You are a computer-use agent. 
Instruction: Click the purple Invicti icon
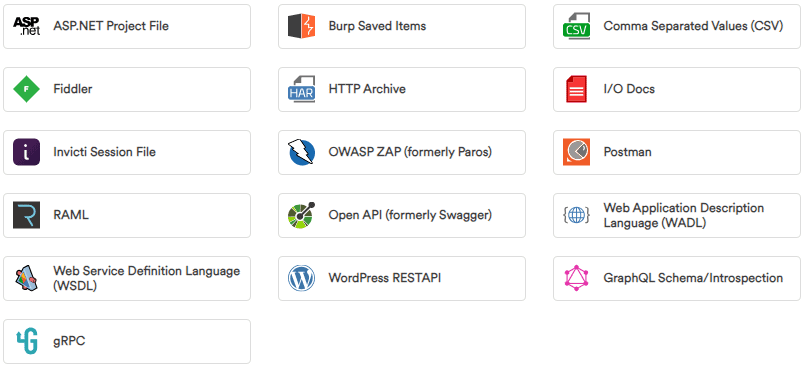[x=26, y=152]
